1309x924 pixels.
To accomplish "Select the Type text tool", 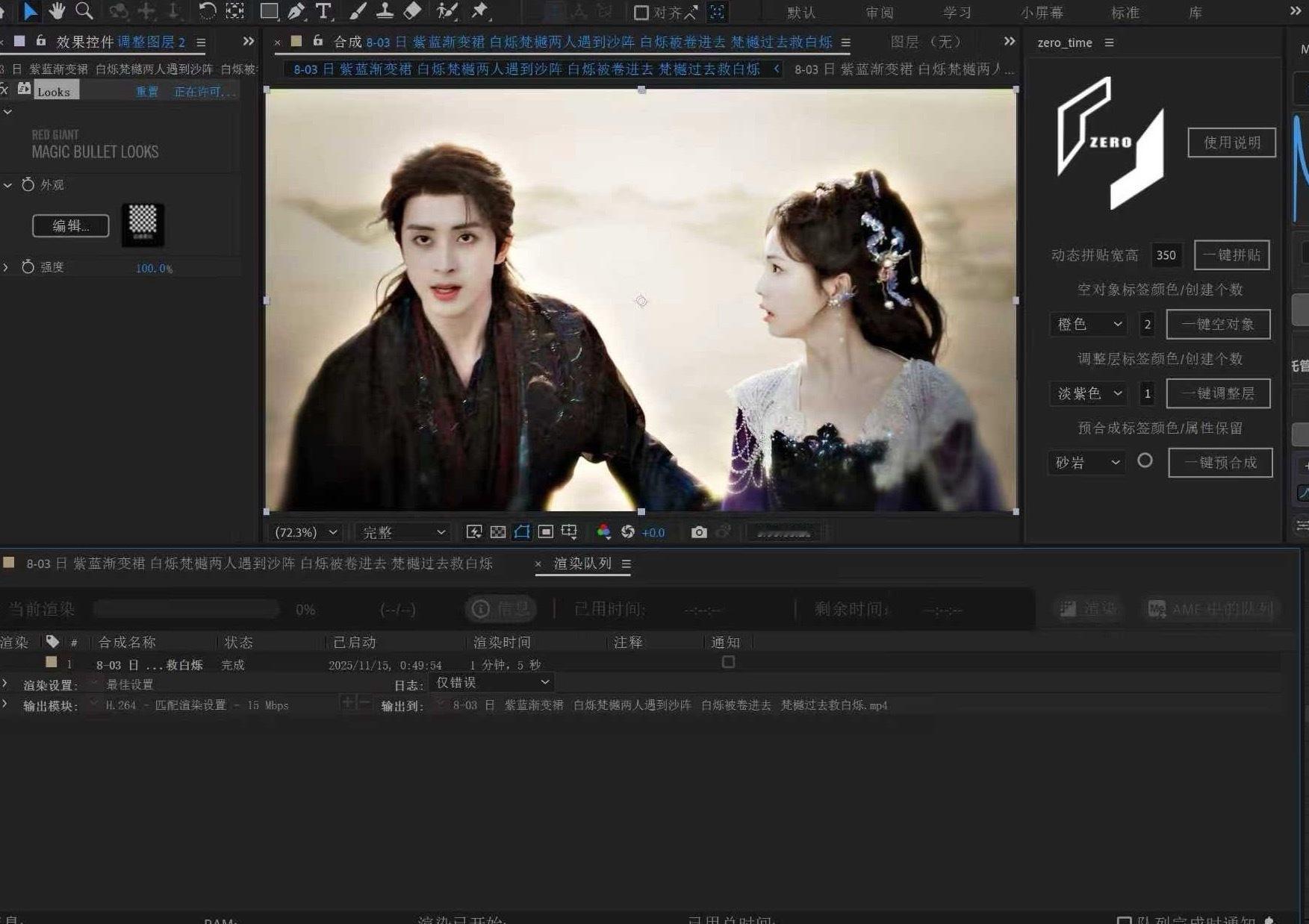I will click(x=323, y=11).
